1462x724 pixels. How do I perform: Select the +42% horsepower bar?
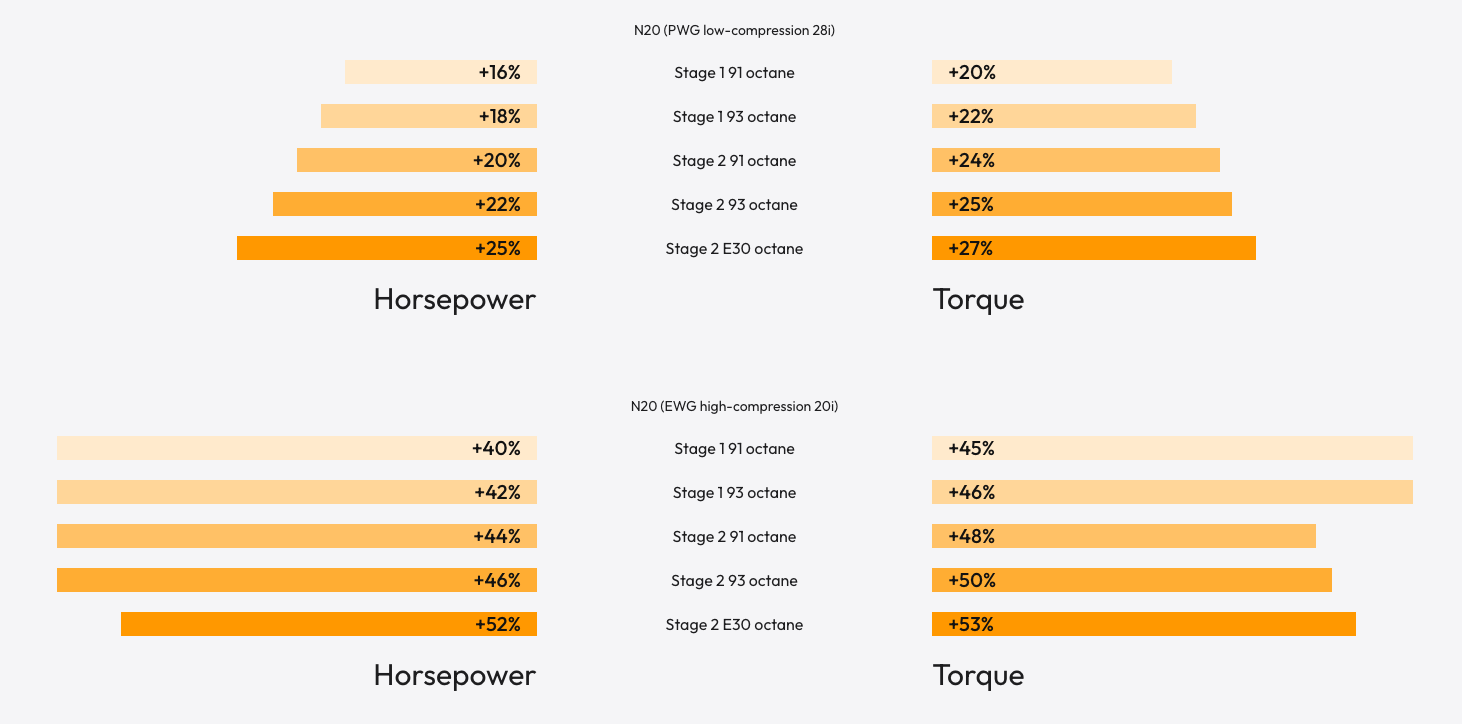pyautogui.click(x=297, y=492)
